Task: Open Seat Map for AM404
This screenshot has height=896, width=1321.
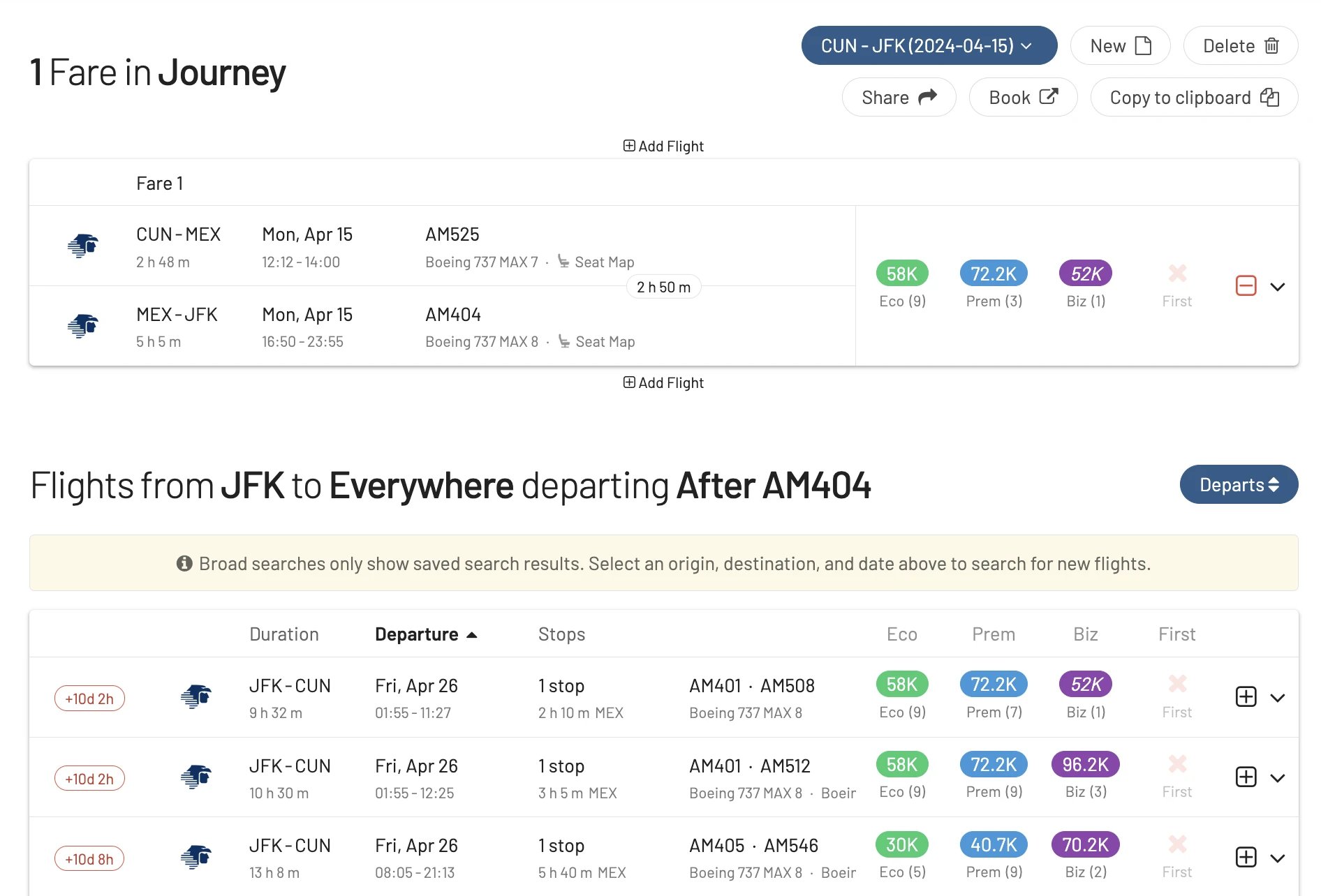Action: pyautogui.click(x=597, y=341)
